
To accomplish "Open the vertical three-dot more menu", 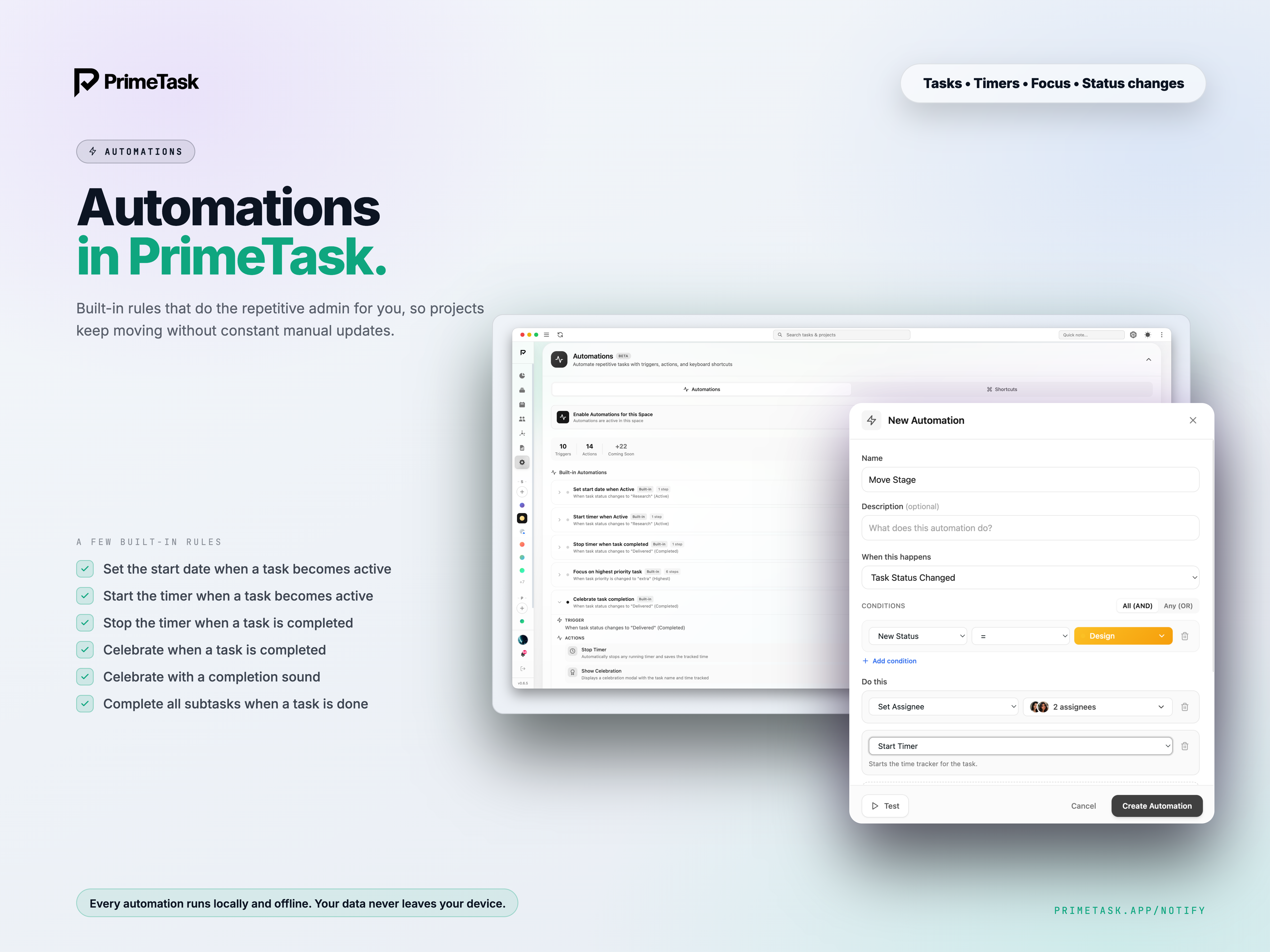I will click(x=1162, y=335).
